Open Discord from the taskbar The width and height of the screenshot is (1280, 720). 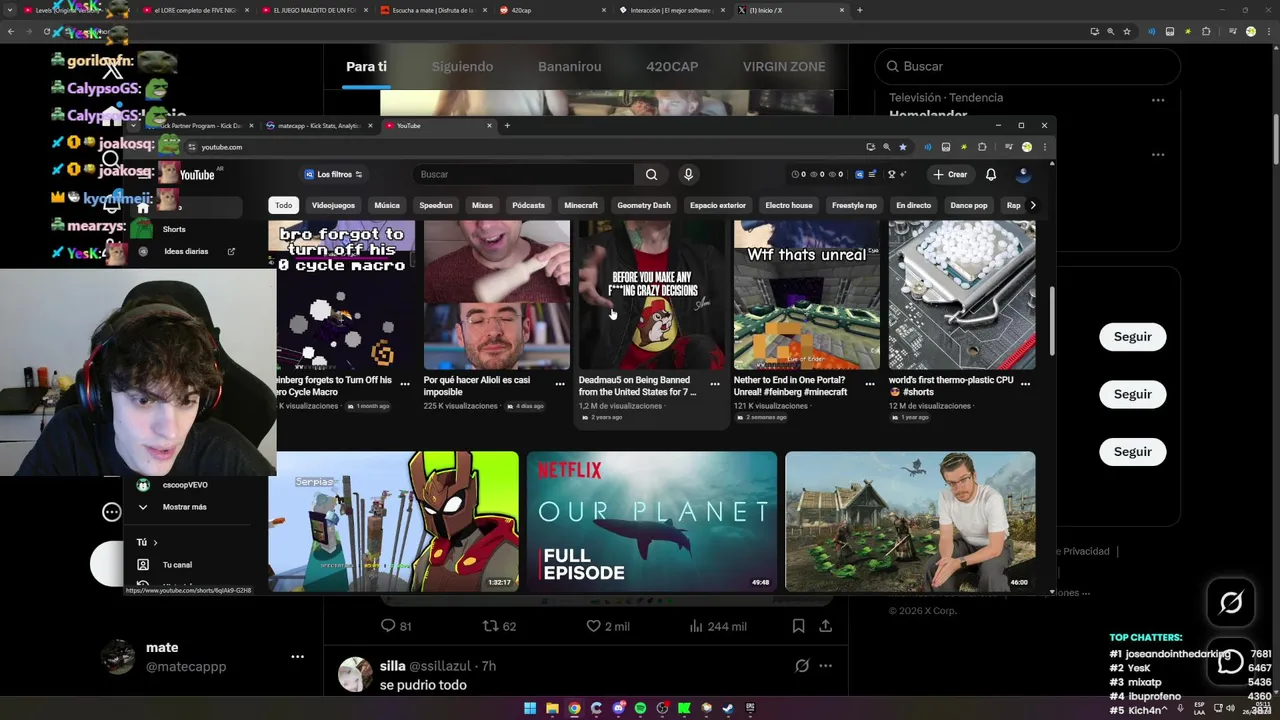(x=618, y=708)
